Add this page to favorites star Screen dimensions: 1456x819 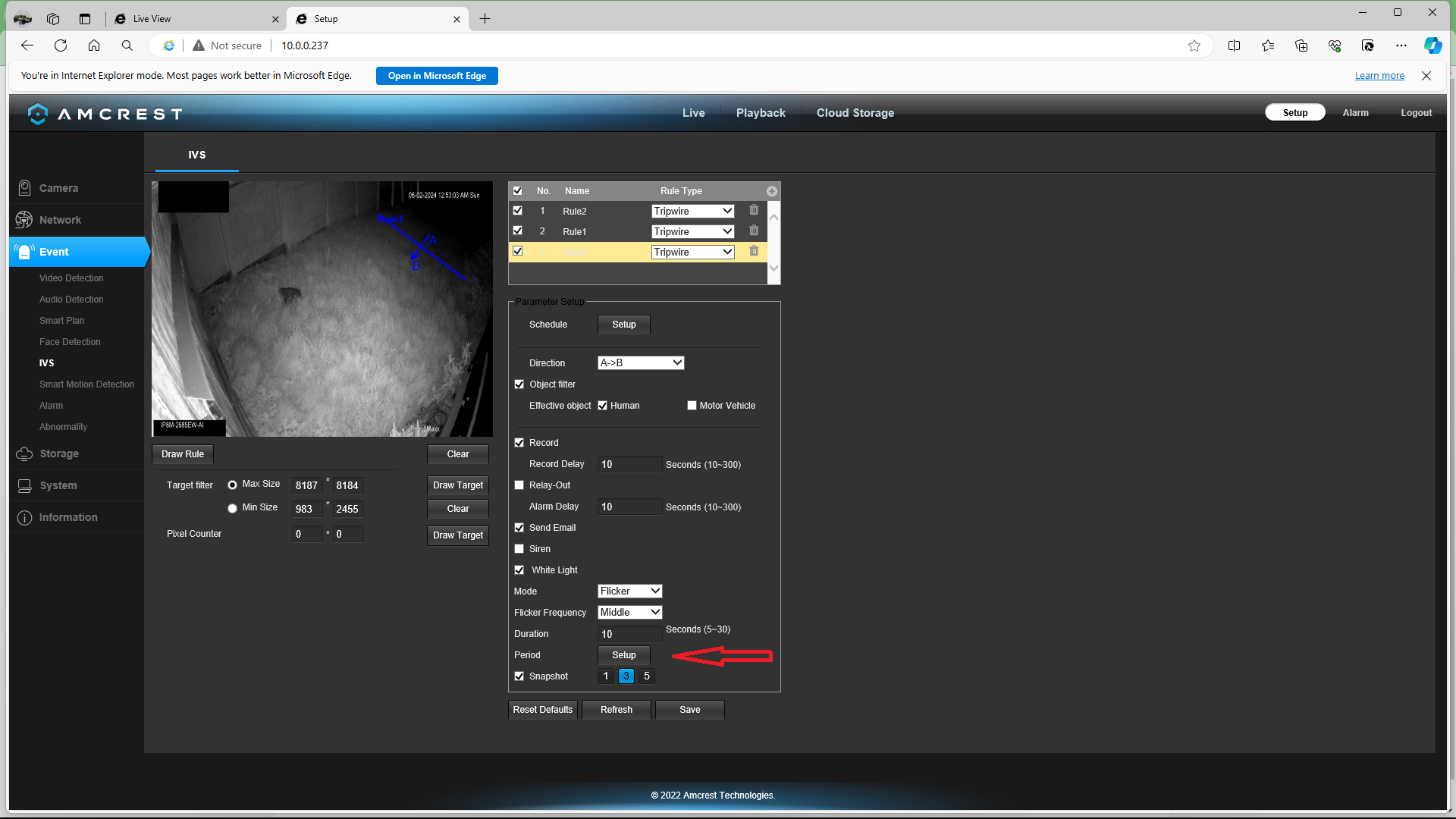pyautogui.click(x=1194, y=45)
